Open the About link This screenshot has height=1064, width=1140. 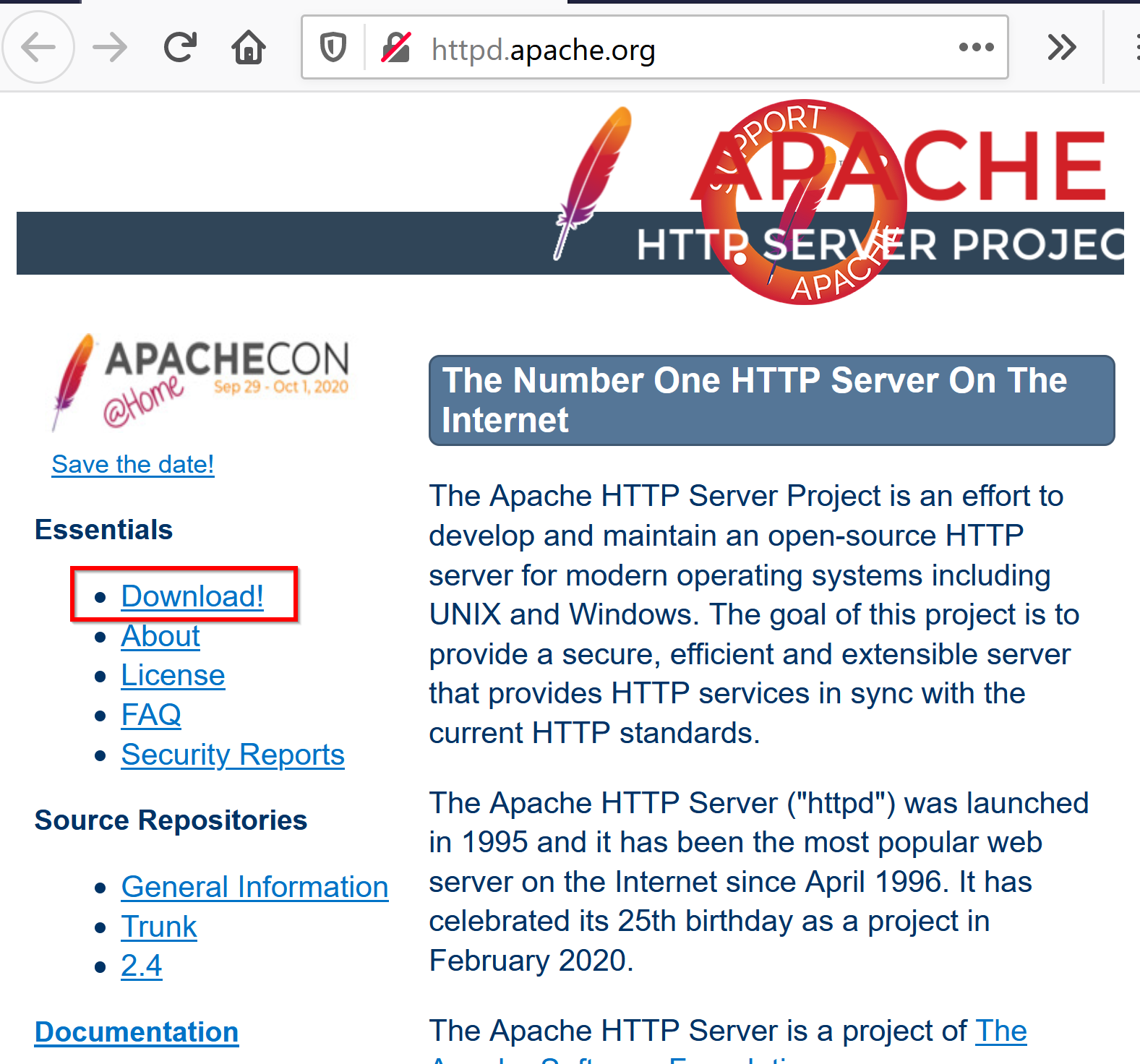tap(160, 636)
